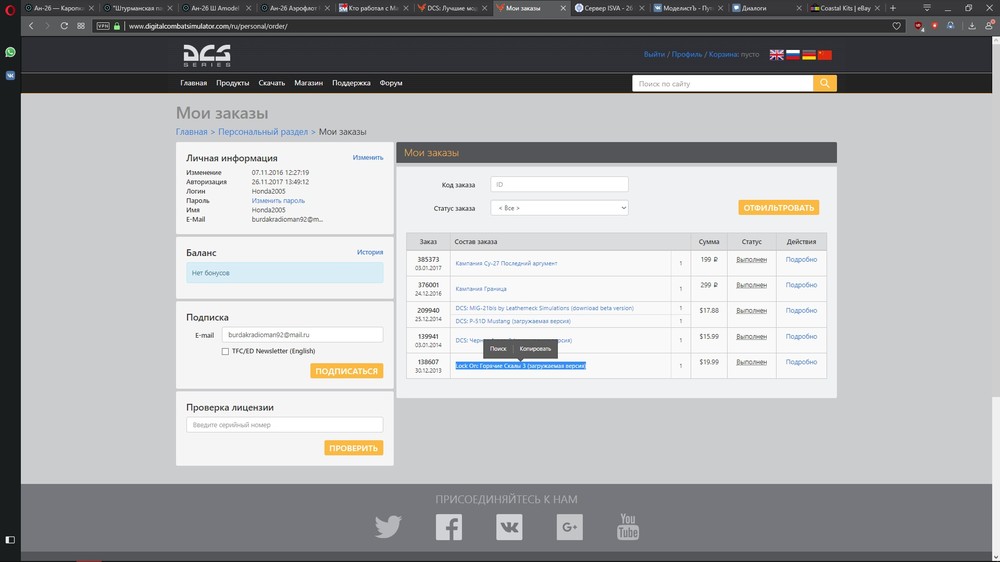1000x562 pixels.
Task: Click the Поиск по сайту search field
Action: (723, 84)
